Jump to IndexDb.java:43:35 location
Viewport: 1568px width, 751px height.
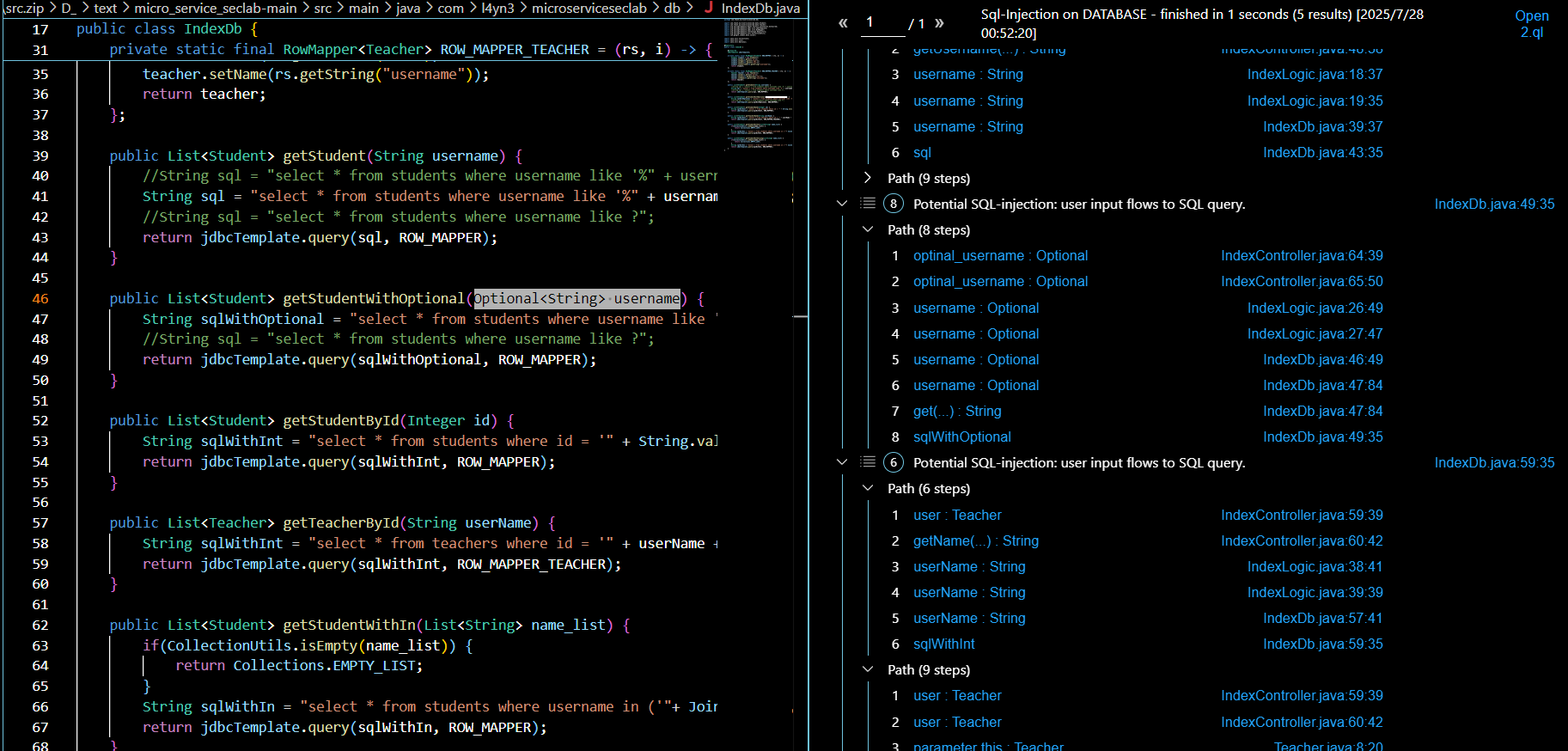[x=1322, y=152]
